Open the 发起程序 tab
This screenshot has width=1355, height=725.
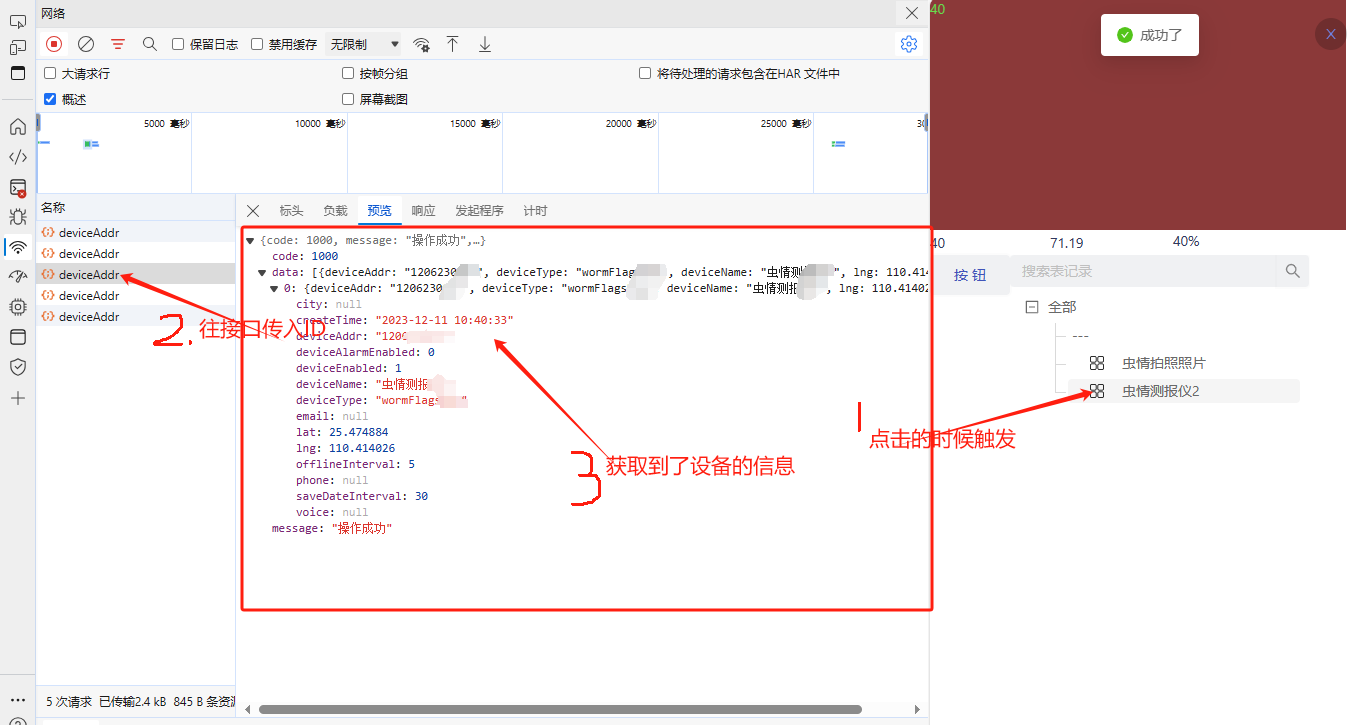(x=479, y=211)
